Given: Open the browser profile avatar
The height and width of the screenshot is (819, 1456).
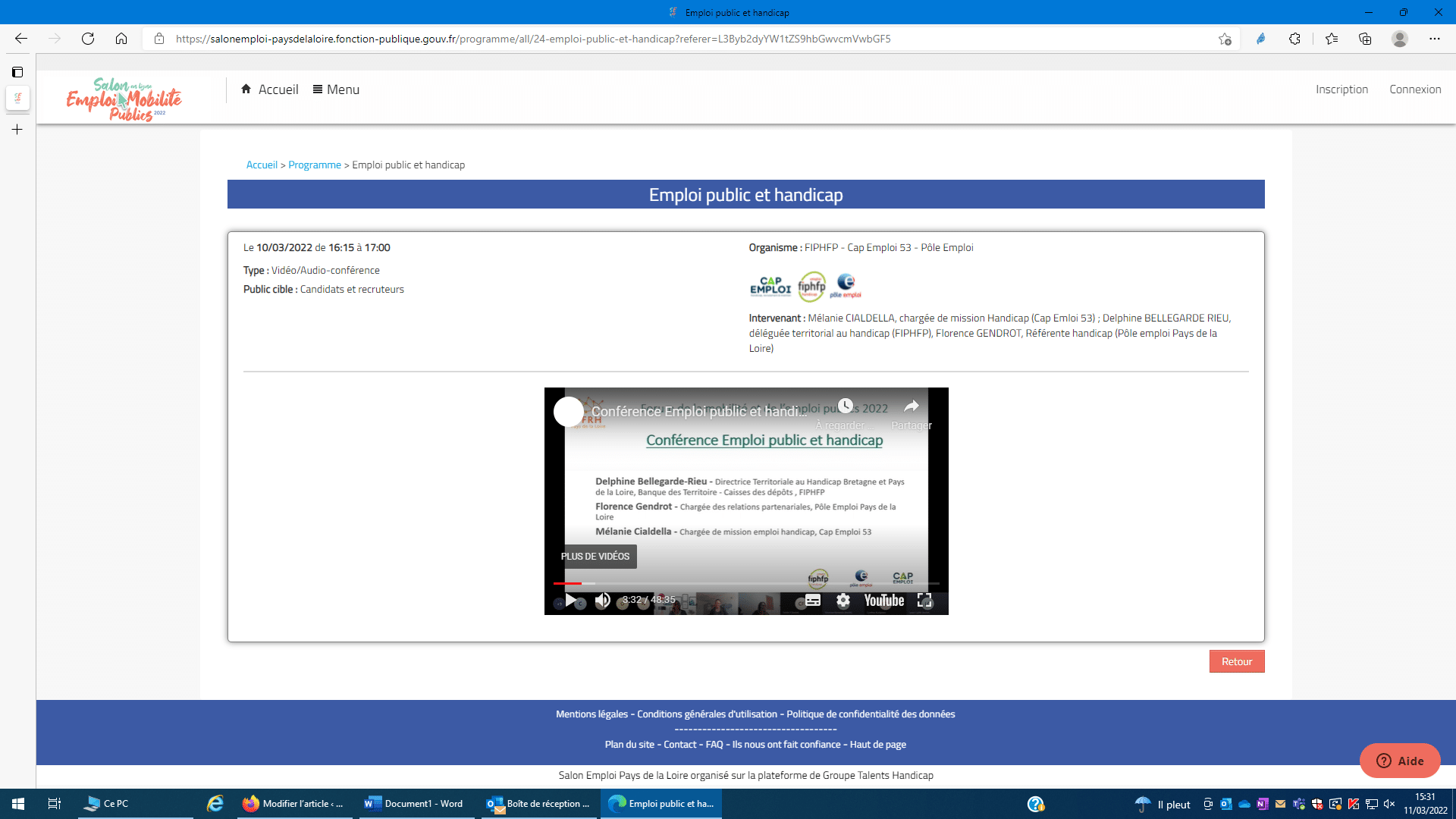Looking at the screenshot, I should point(1400,39).
